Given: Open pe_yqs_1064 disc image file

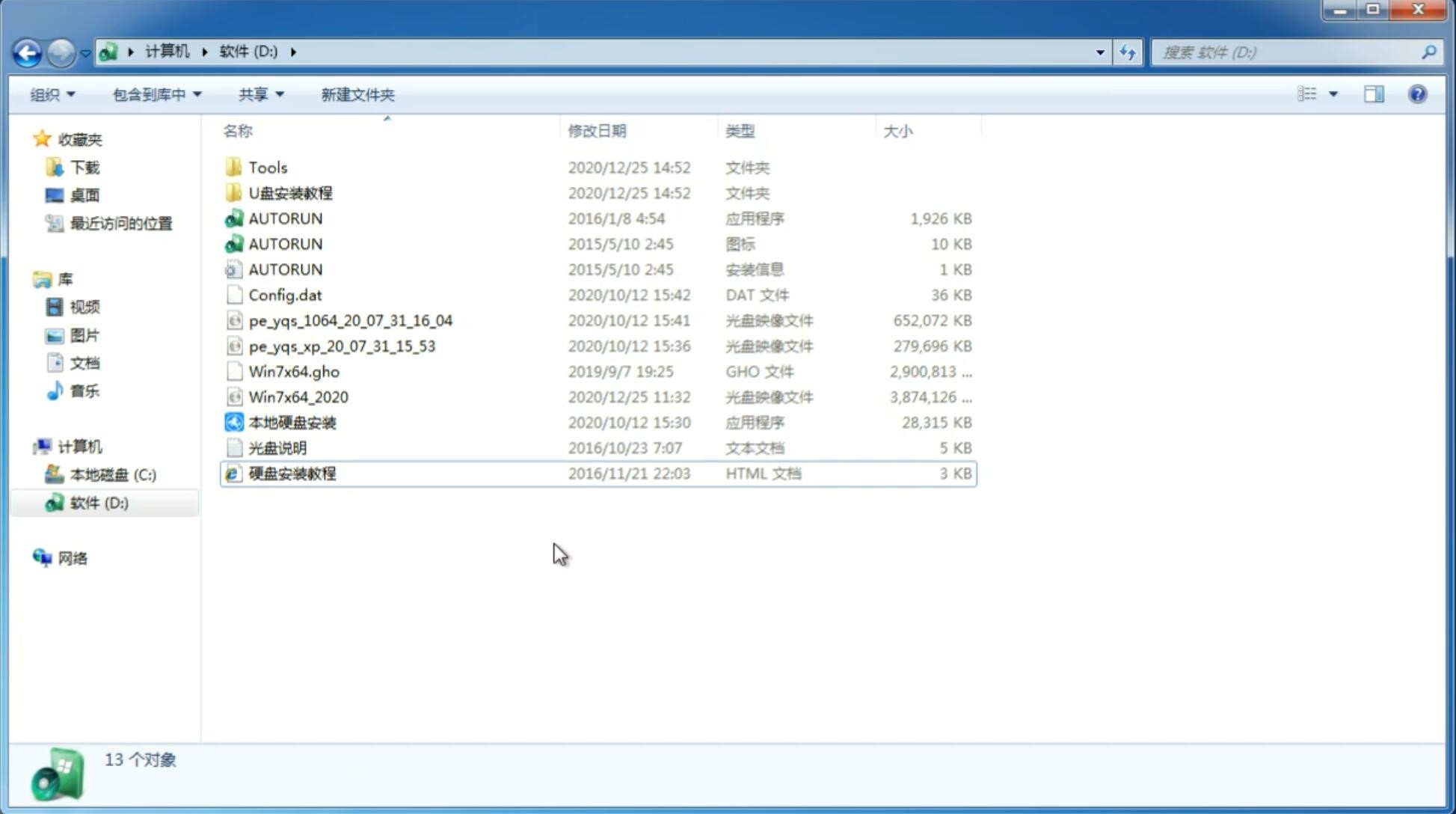Looking at the screenshot, I should click(351, 320).
